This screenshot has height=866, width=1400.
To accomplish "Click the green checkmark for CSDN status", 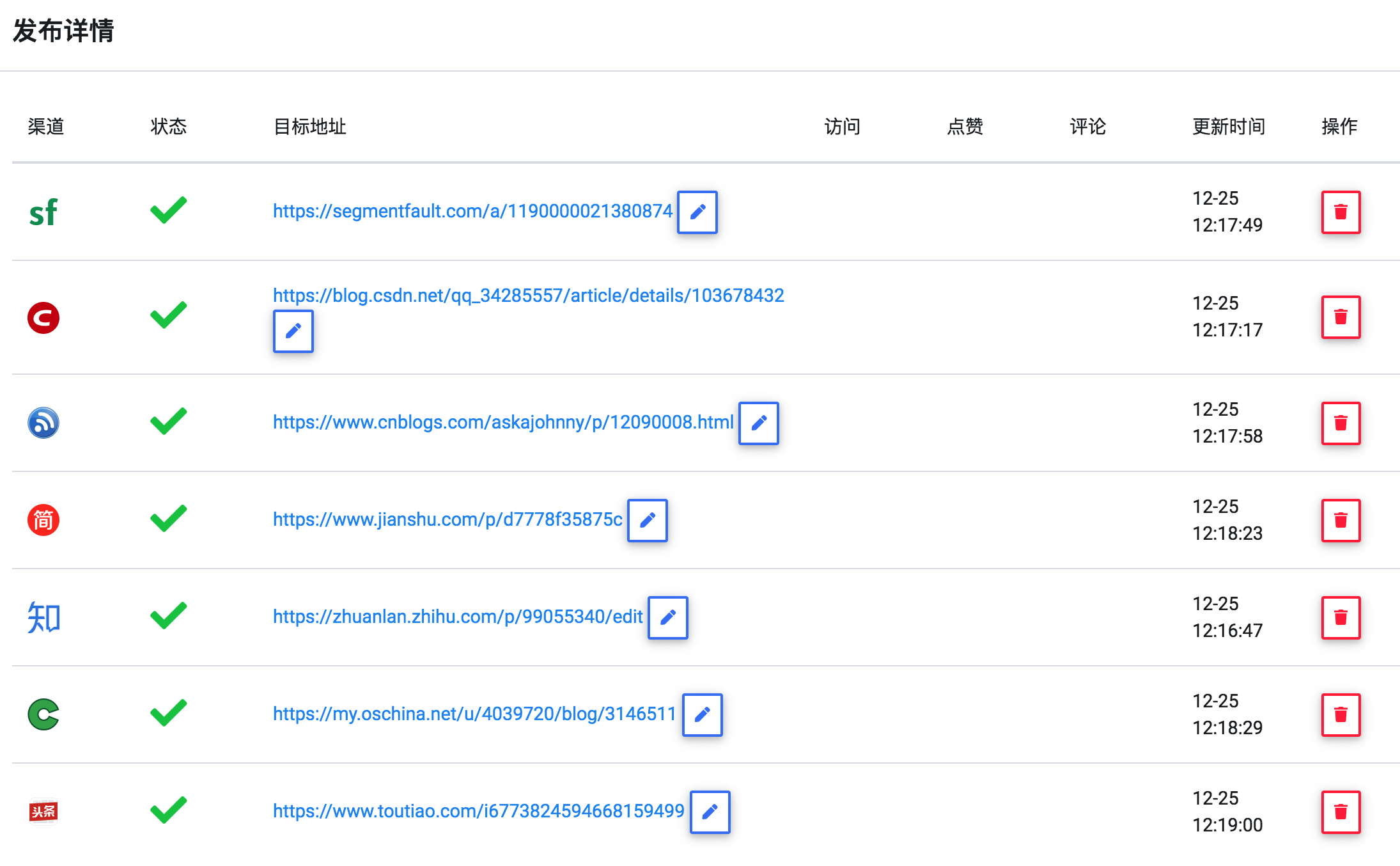I will (167, 313).
